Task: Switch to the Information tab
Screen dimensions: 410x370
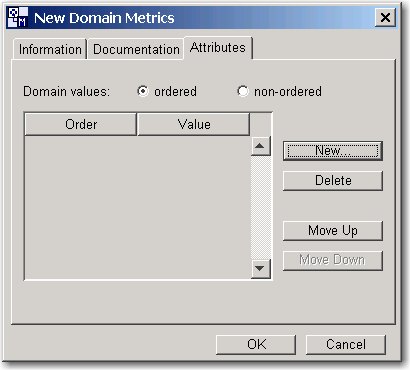Action: pos(50,49)
